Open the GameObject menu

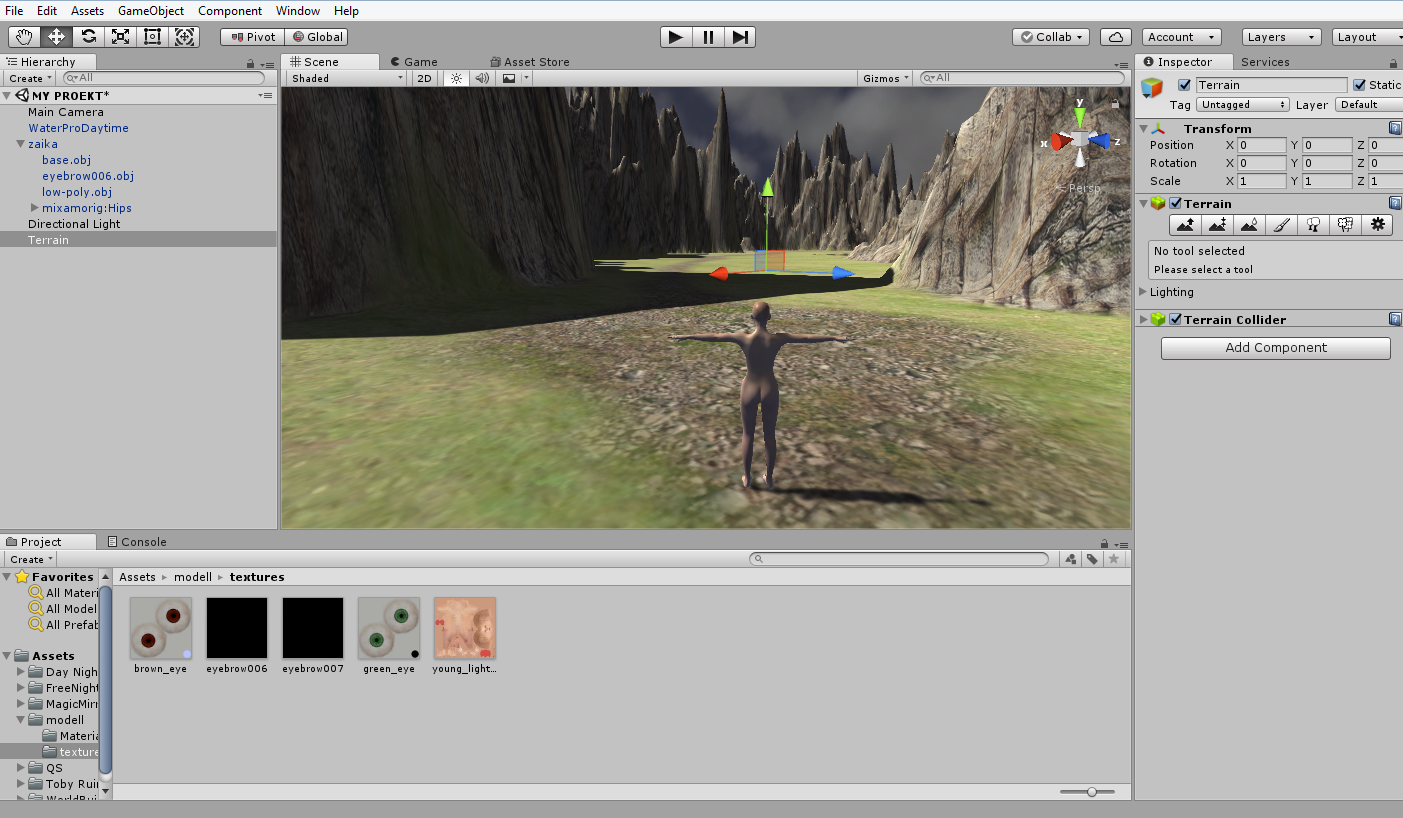[151, 11]
